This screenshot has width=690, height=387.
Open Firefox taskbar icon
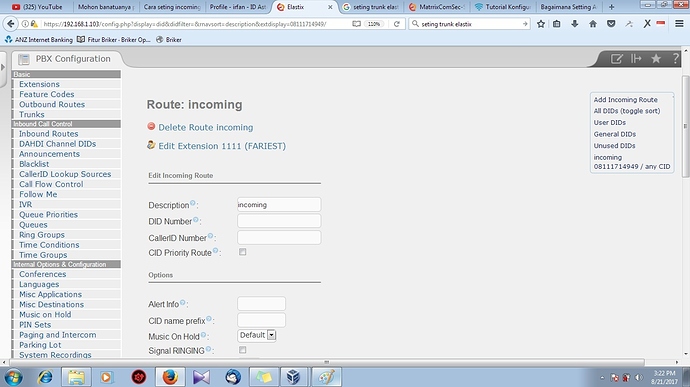tap(170, 377)
